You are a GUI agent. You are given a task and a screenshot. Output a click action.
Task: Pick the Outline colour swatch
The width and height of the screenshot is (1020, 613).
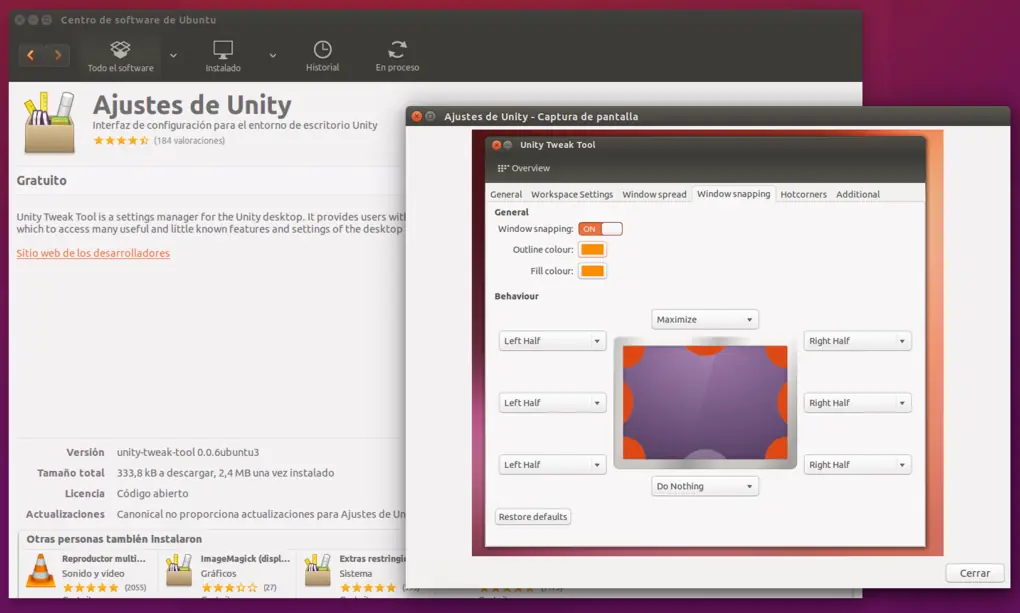tap(592, 250)
